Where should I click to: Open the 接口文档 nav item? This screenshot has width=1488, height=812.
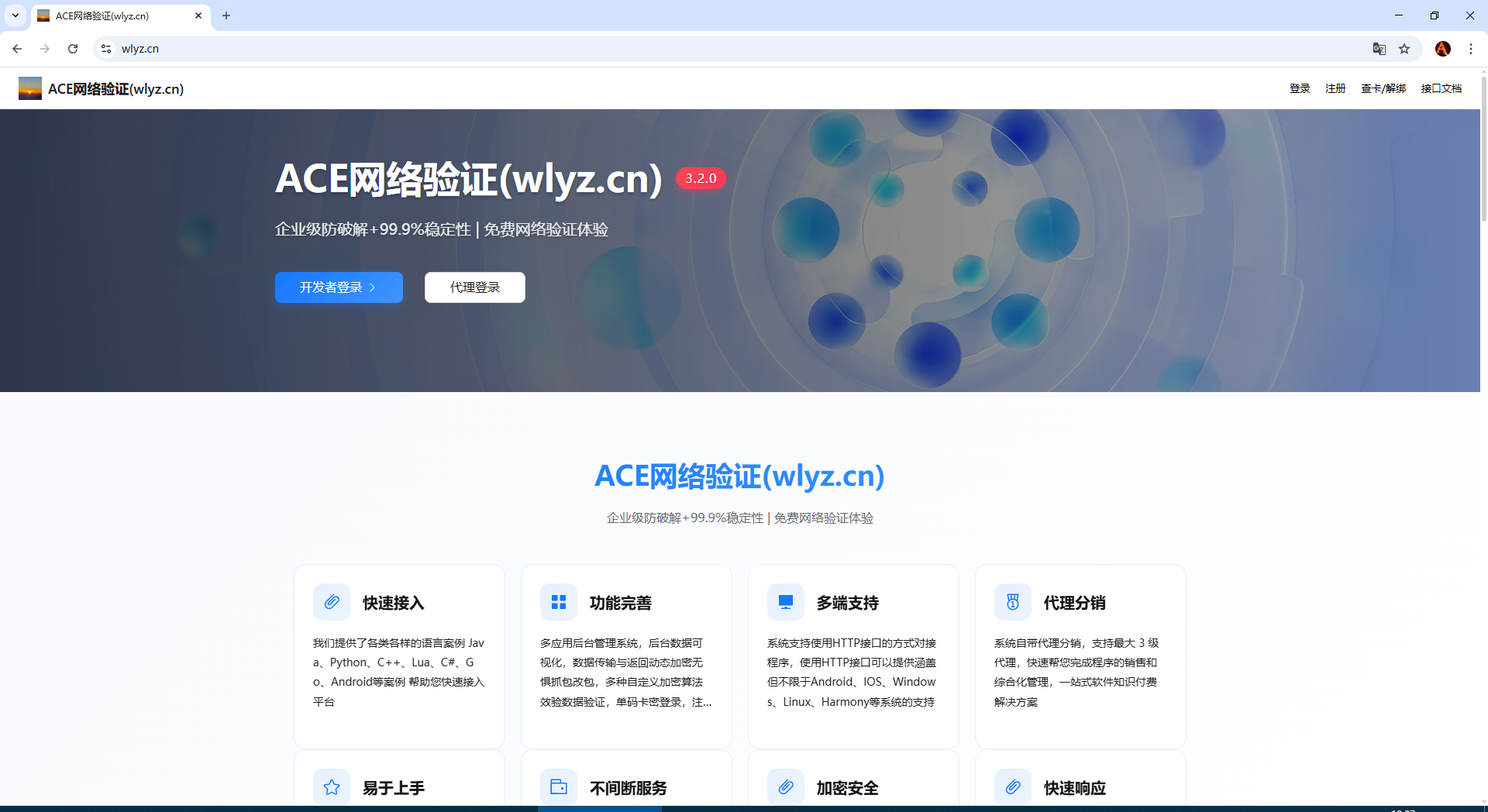(1441, 88)
